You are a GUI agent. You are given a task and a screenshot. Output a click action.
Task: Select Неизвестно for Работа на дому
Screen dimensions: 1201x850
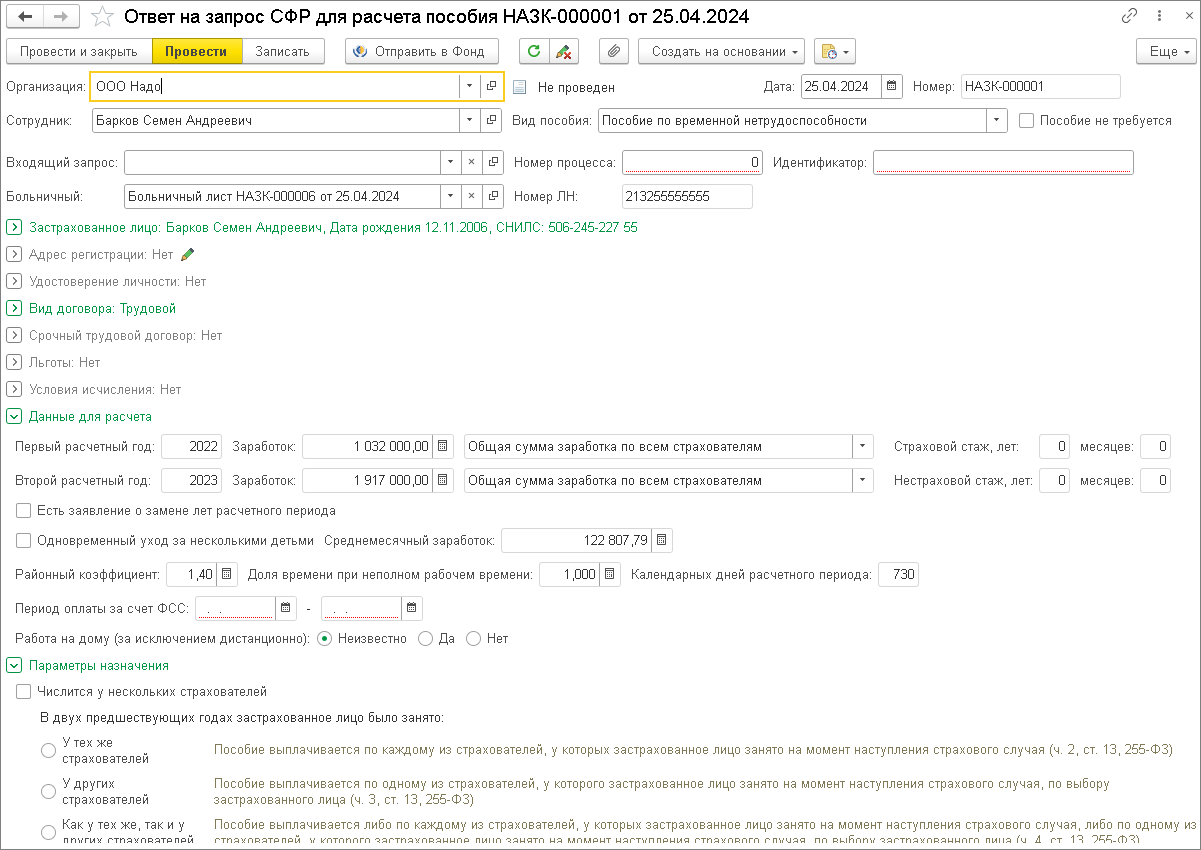pyautogui.click(x=324, y=638)
